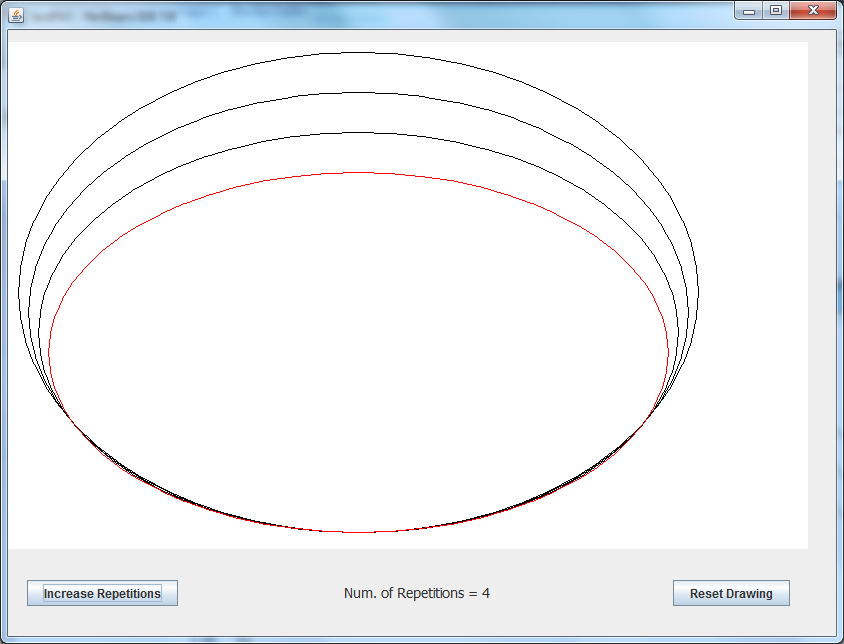Click the top of the red ellipse
This screenshot has width=844, height=644.
coord(358,172)
